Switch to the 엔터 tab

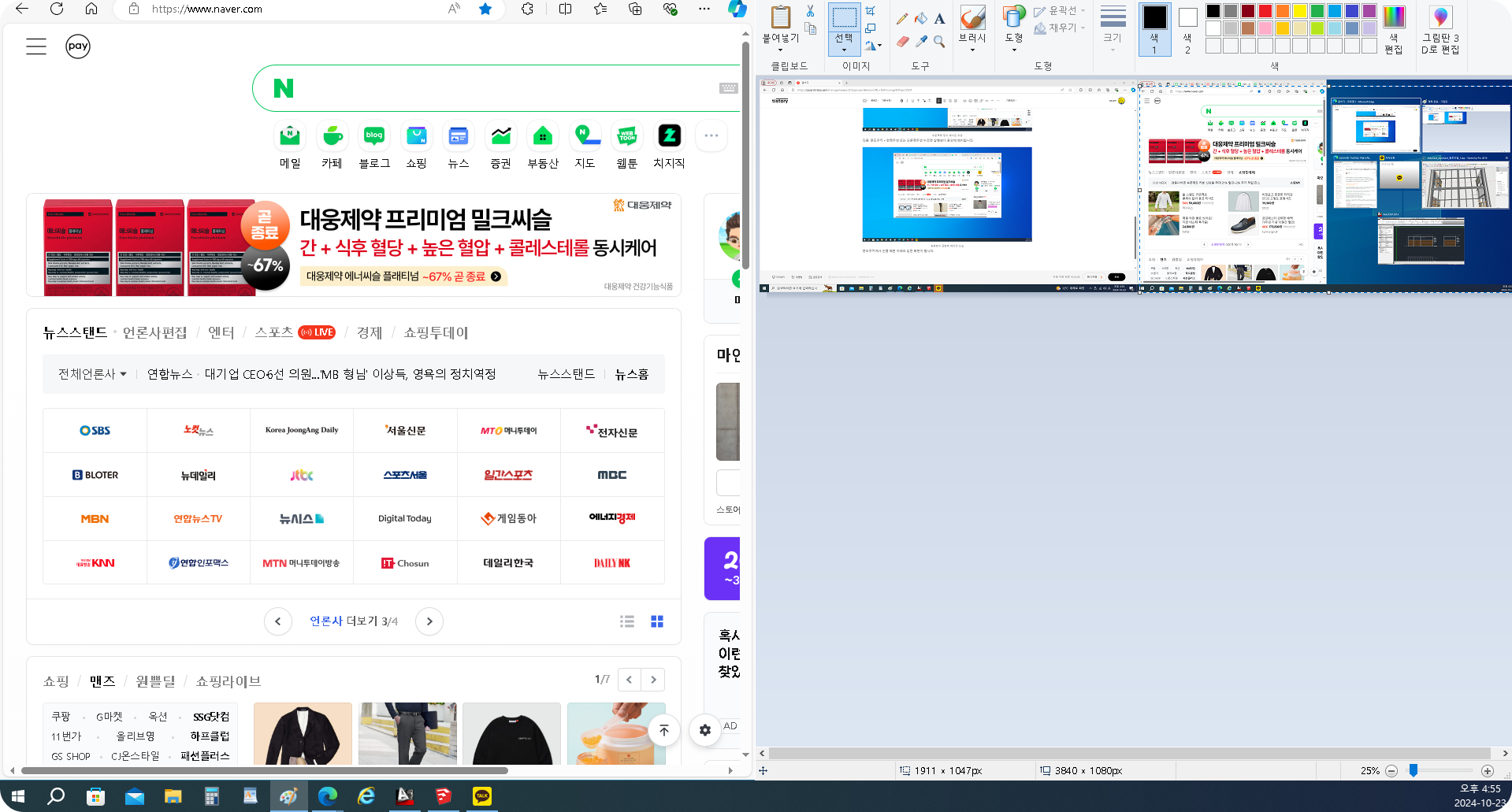(221, 332)
